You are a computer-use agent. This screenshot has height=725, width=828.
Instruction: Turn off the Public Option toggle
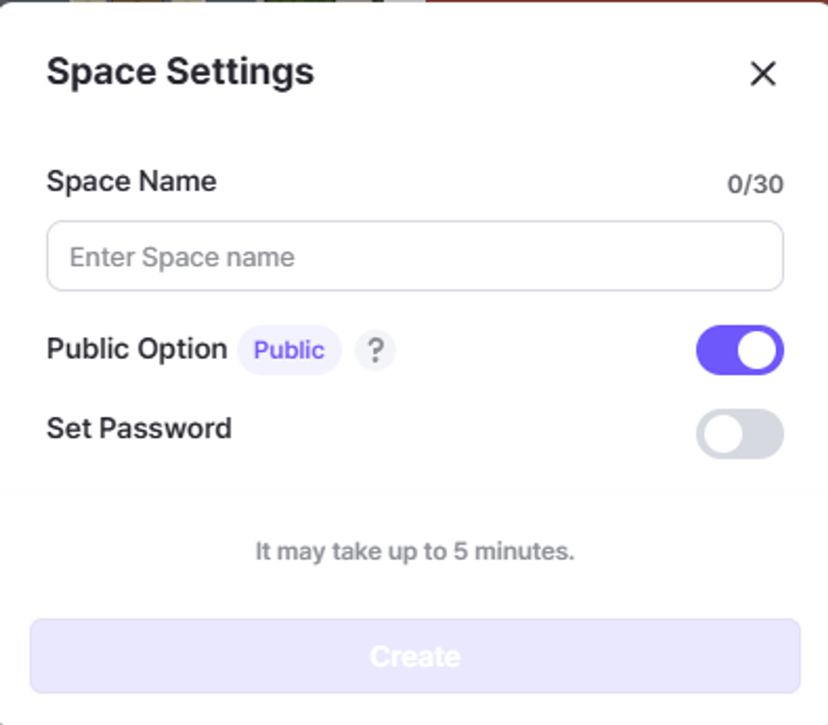[x=739, y=351]
